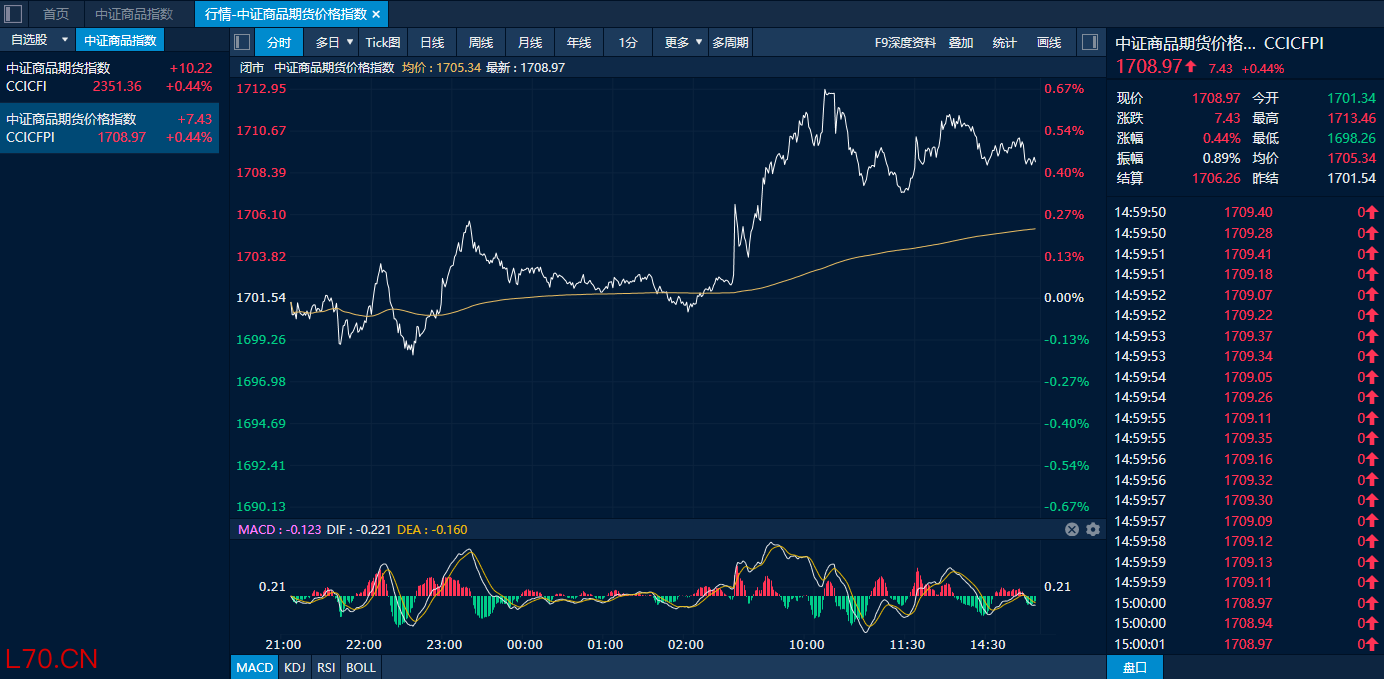Click the 10:00 marker on time axis

coord(806,645)
